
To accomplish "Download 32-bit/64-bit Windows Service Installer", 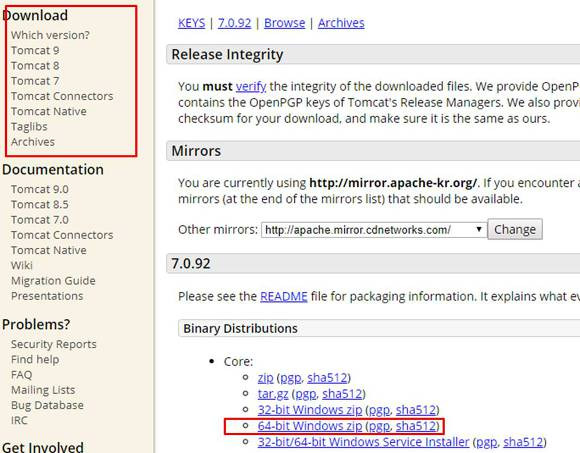I will coord(363,442).
